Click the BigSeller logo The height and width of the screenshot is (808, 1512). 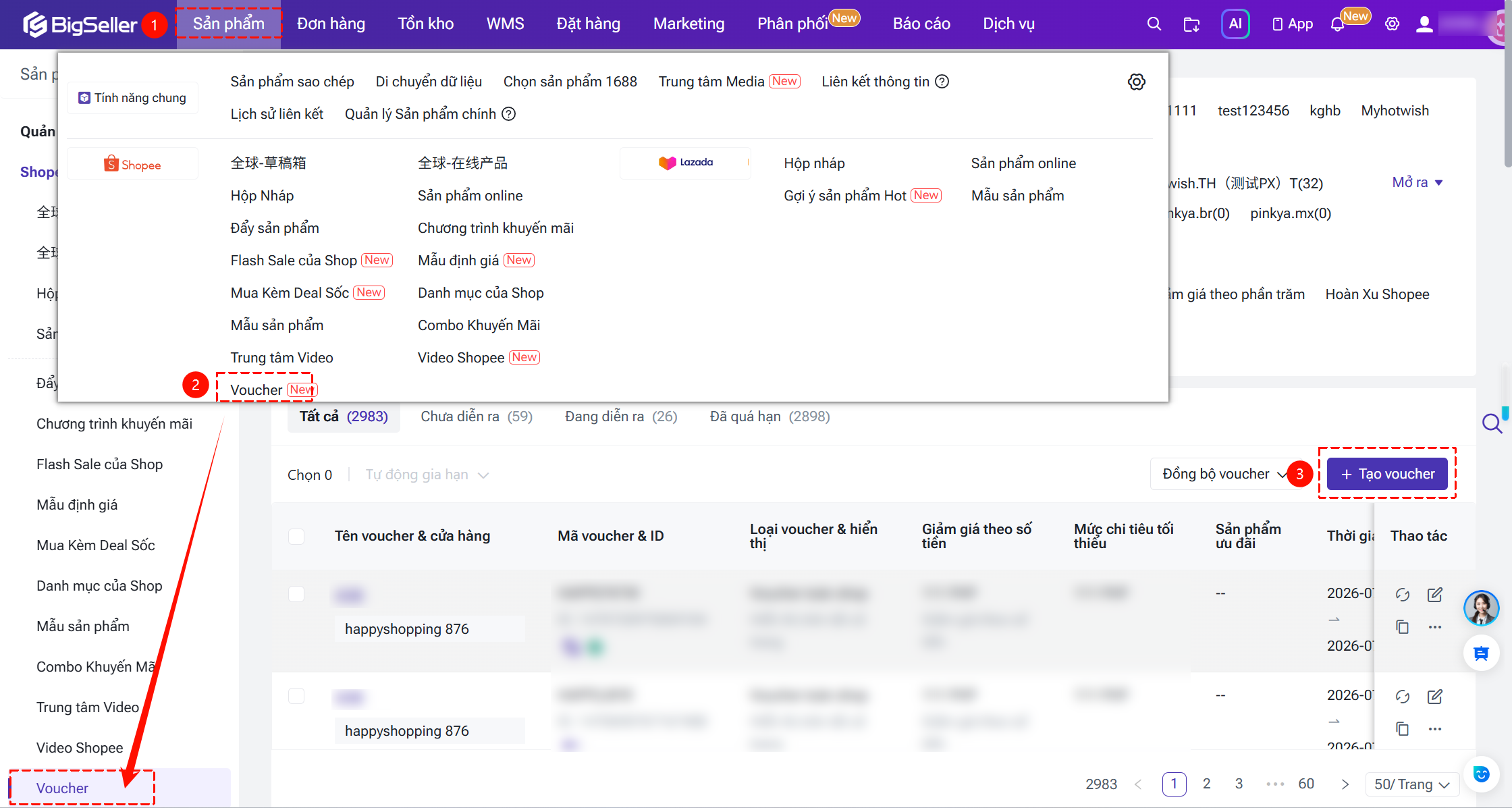[x=80, y=24]
